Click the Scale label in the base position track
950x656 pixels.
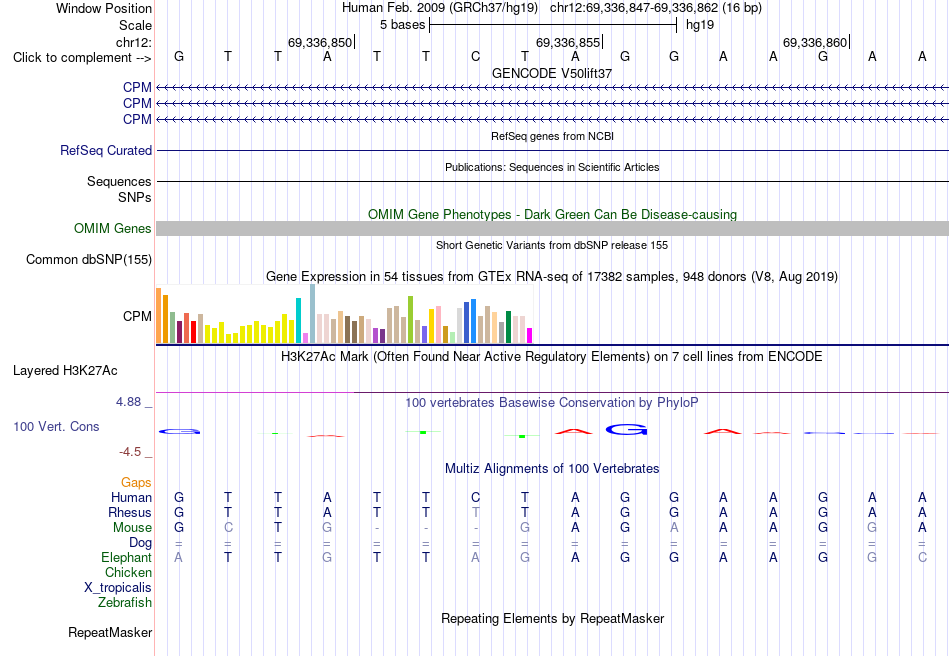[135, 25]
